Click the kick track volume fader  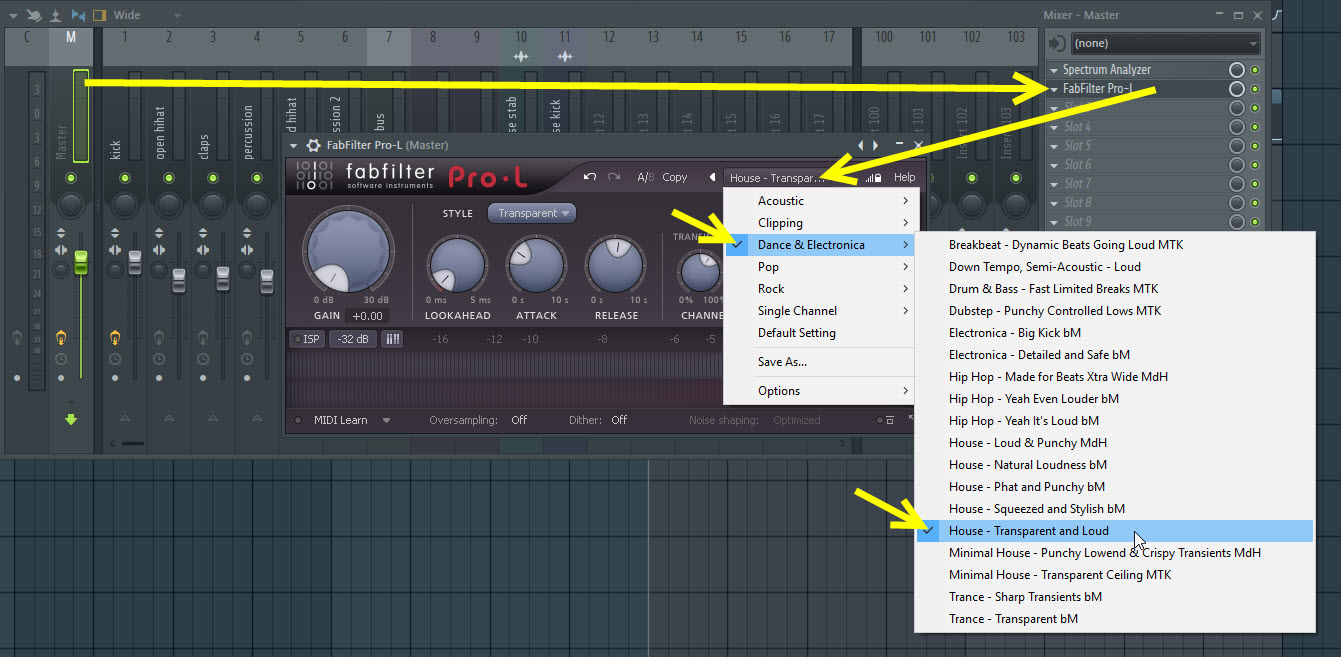[x=135, y=262]
